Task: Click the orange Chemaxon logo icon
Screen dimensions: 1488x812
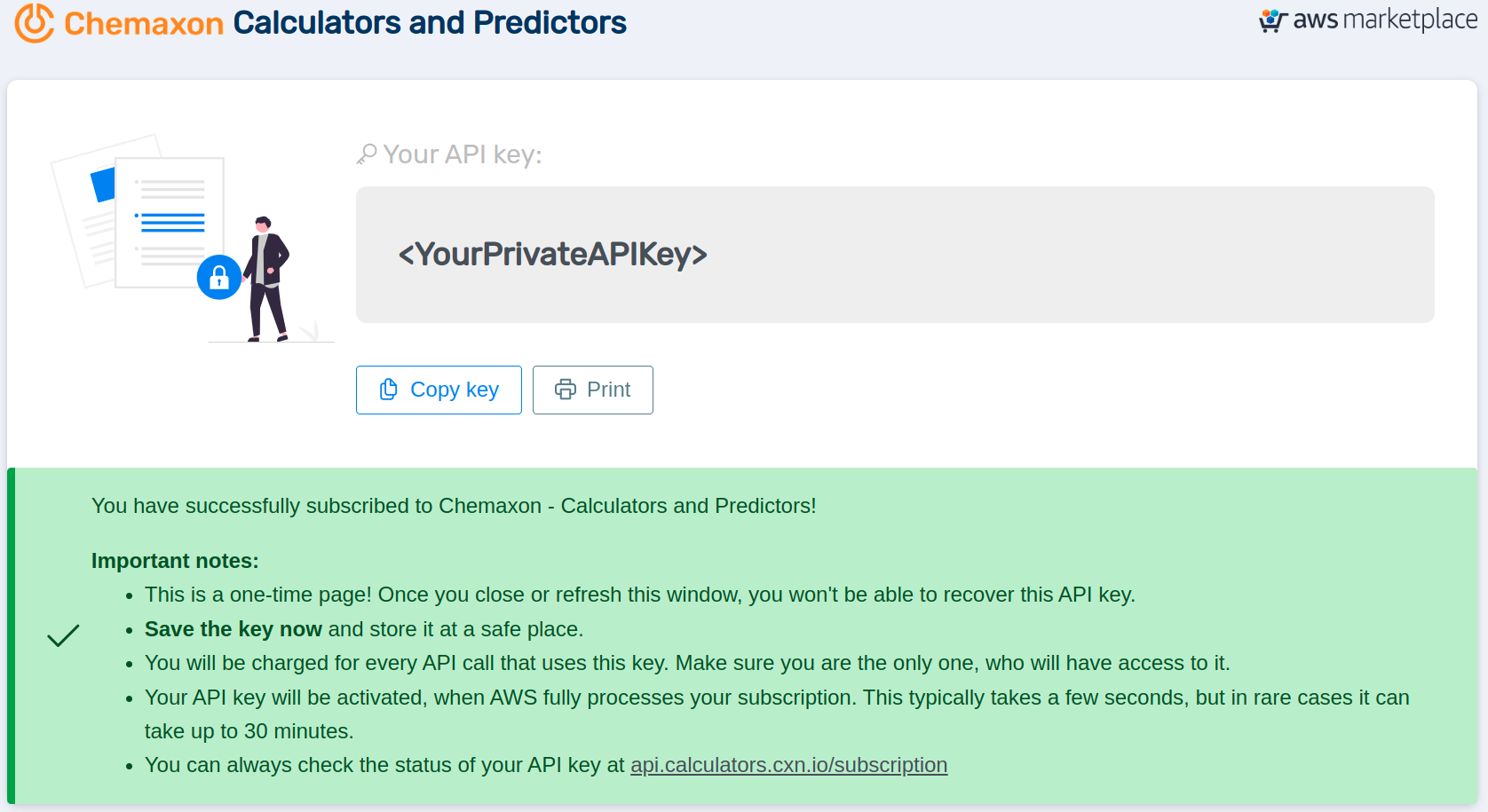Action: click(35, 22)
